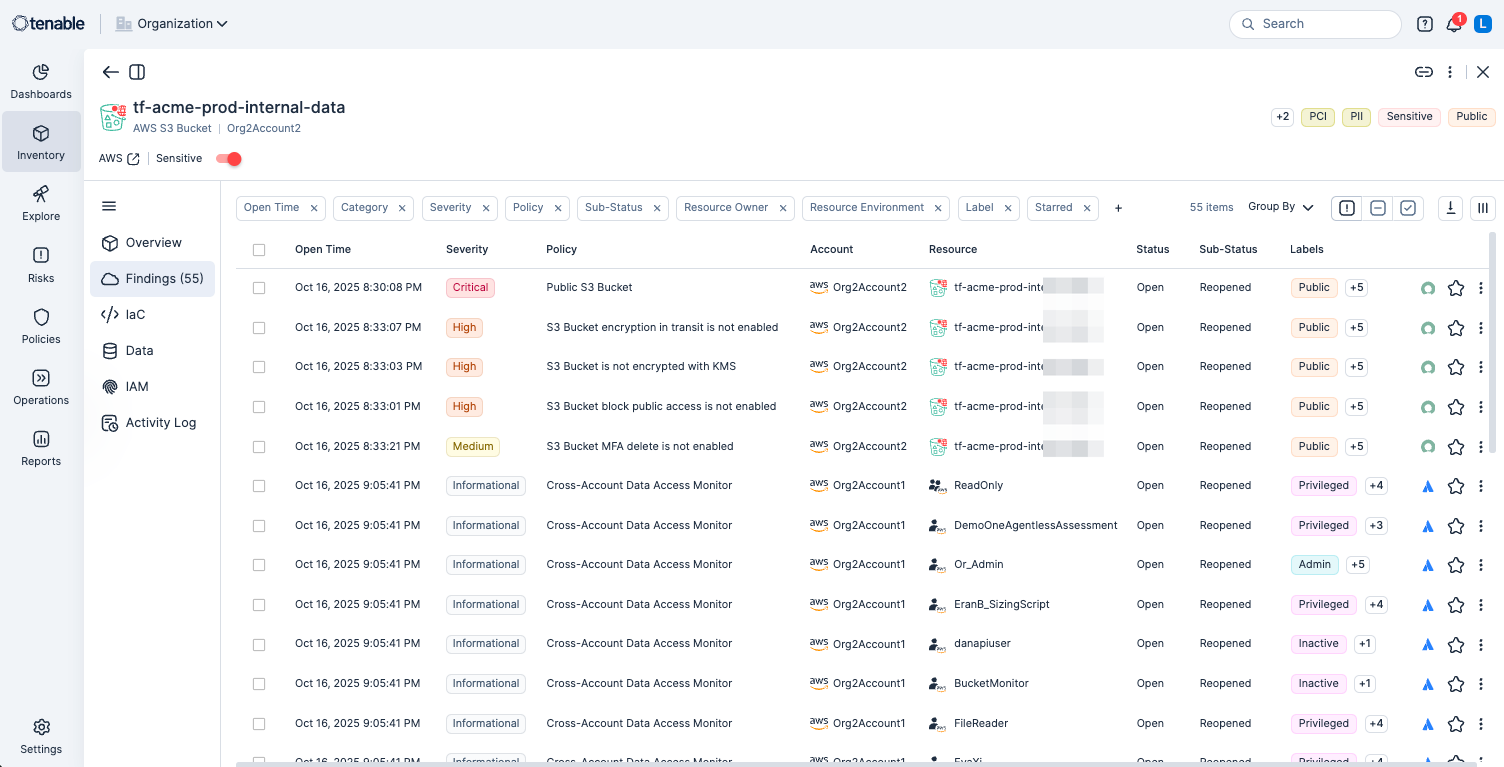Copy link using the chain icon
Viewport: 1504px width, 767px height.
(x=1423, y=72)
